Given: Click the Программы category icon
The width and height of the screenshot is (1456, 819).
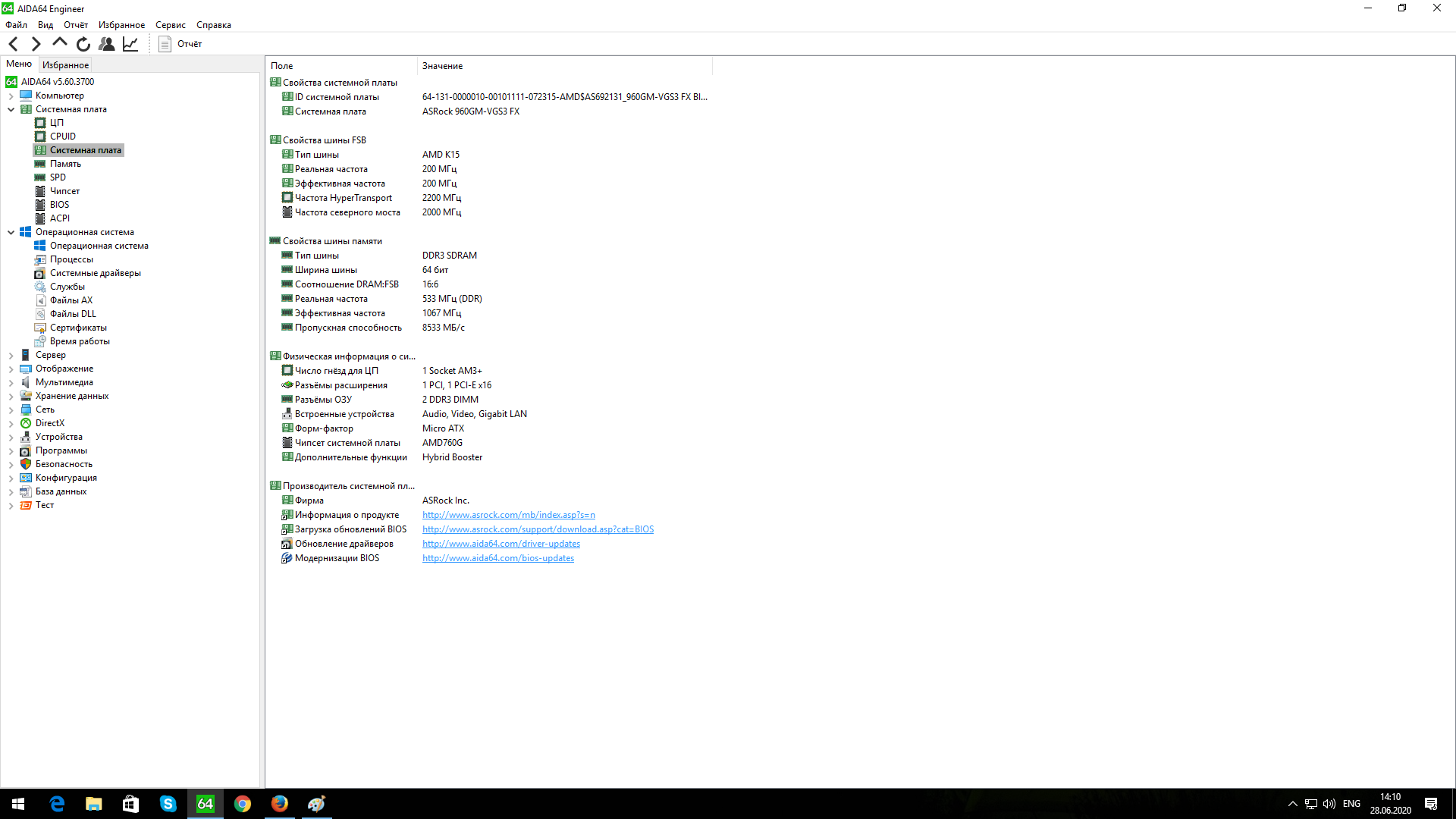Looking at the screenshot, I should [26, 450].
